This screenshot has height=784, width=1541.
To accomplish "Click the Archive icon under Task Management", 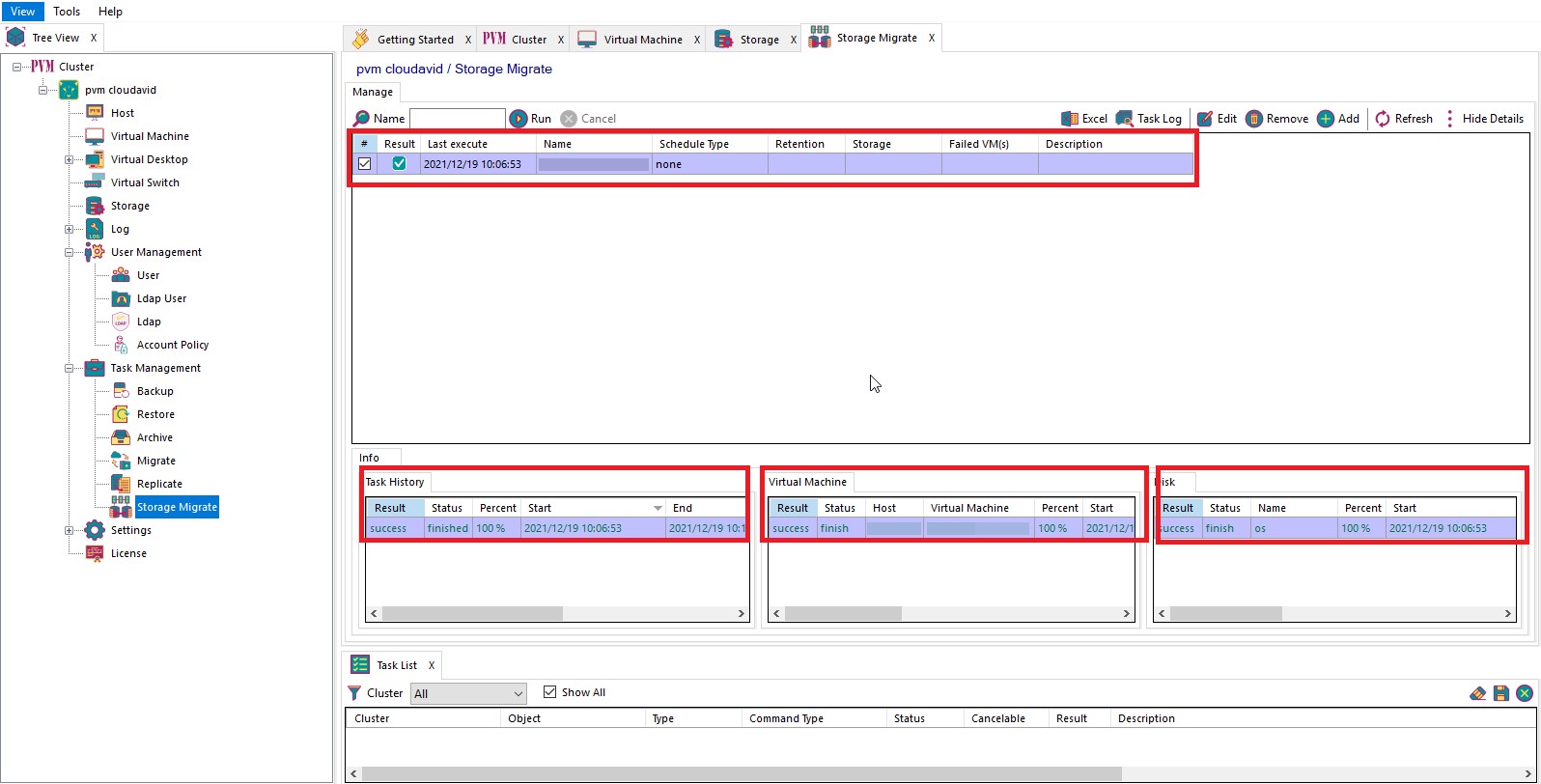I will [121, 437].
